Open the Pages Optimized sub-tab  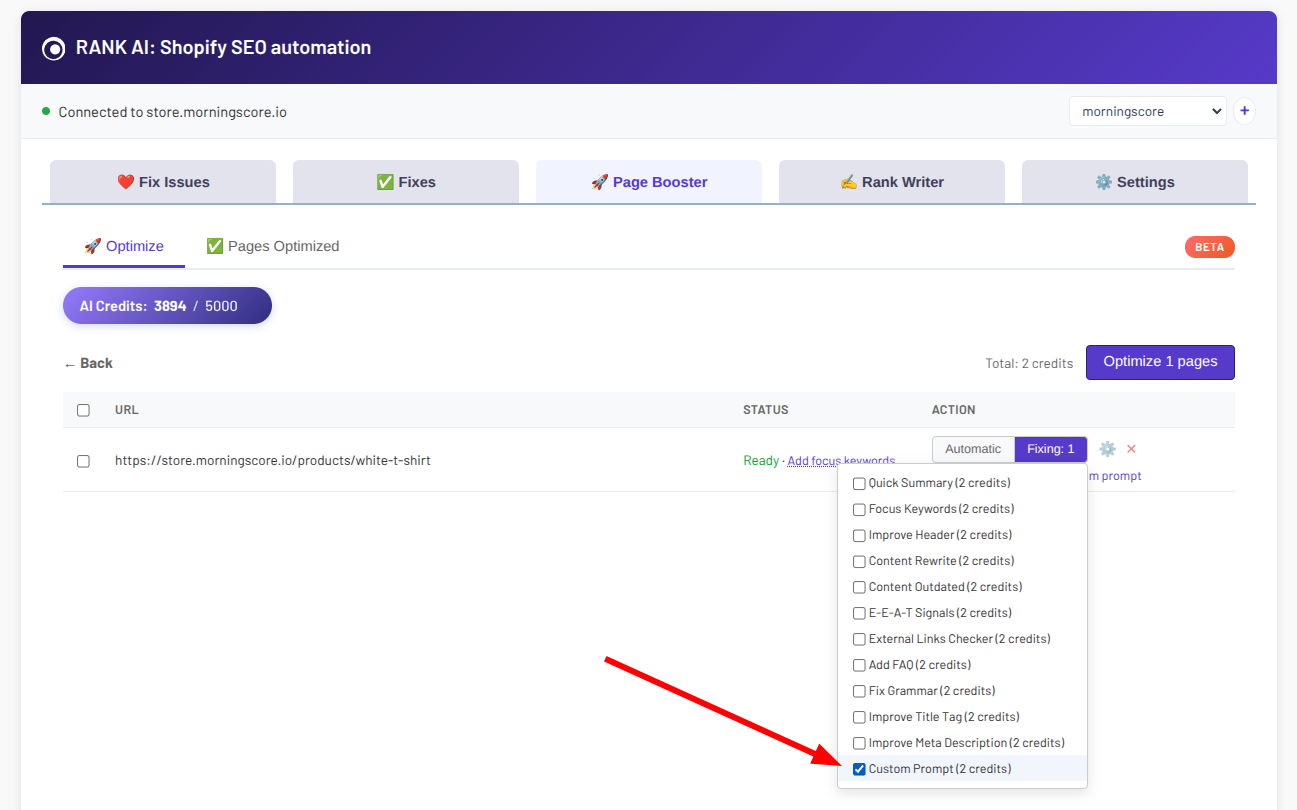click(x=272, y=246)
